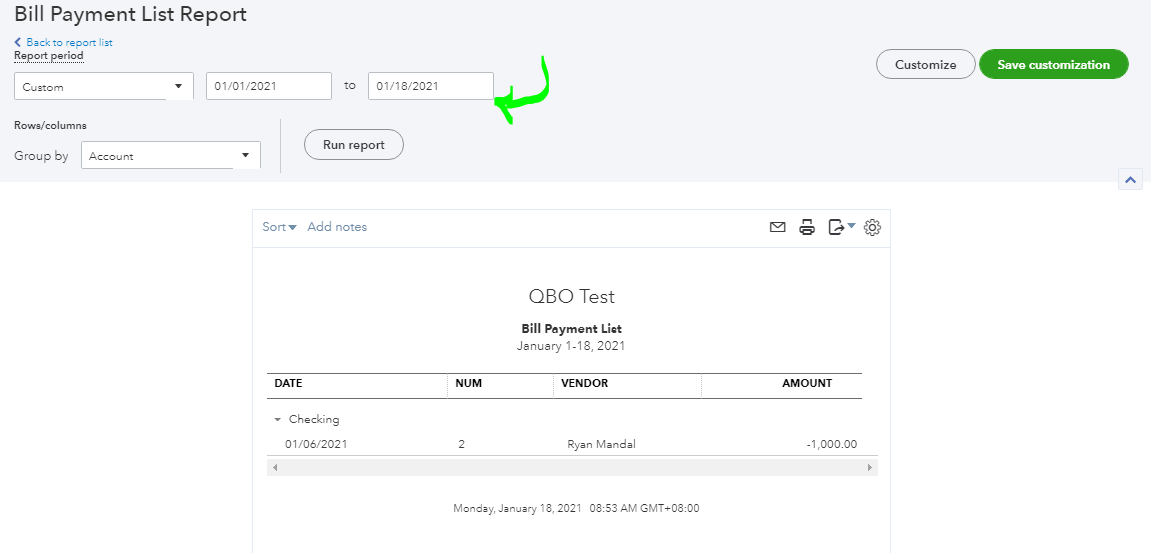1151x553 pixels.
Task: Click the DATE column header
Action: point(289,383)
